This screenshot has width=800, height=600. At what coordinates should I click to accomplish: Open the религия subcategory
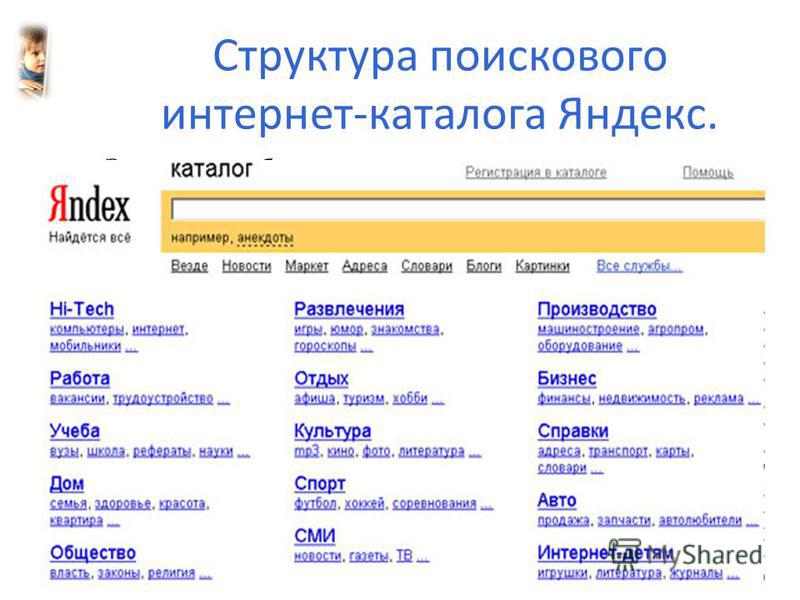click(x=171, y=573)
